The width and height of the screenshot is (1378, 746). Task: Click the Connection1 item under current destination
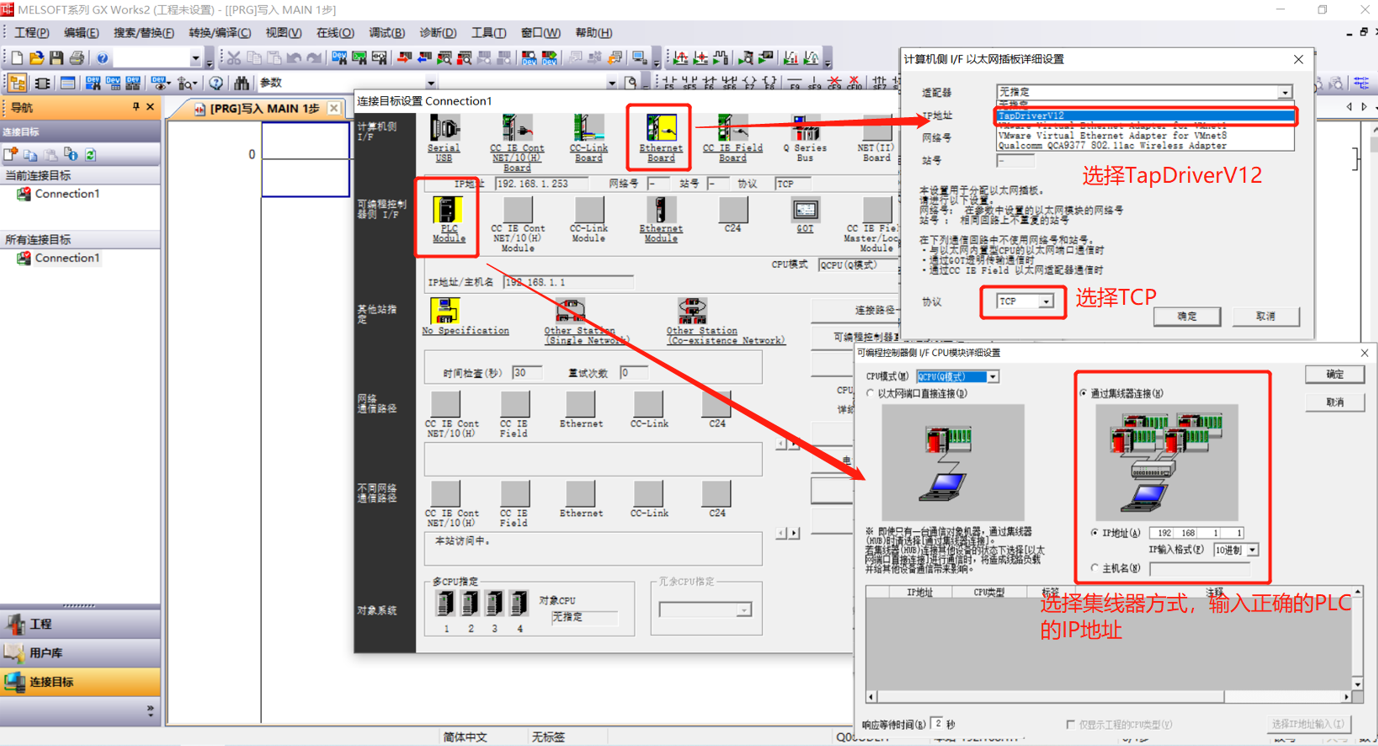pos(67,194)
